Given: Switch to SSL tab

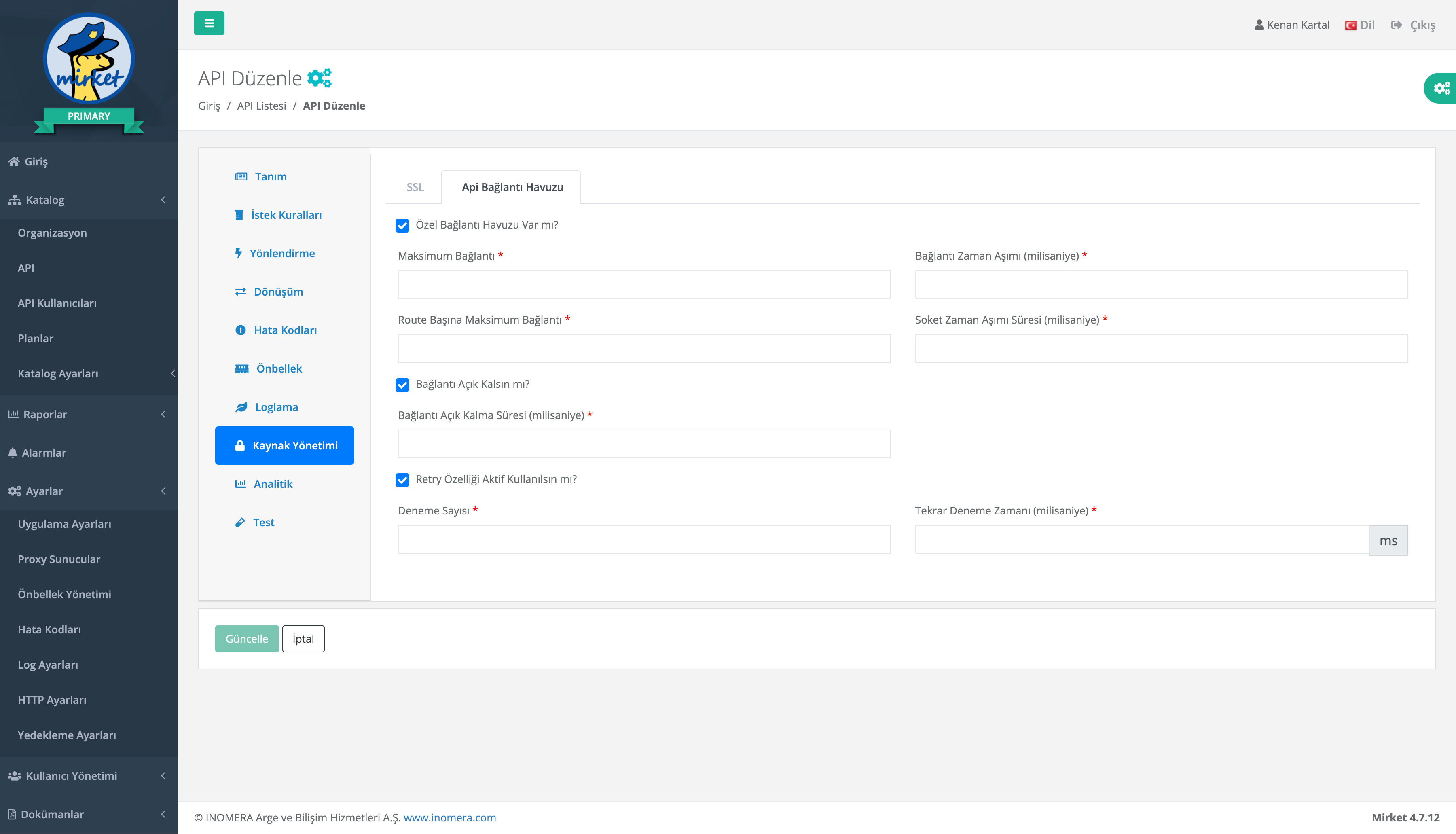Looking at the screenshot, I should click(414, 187).
